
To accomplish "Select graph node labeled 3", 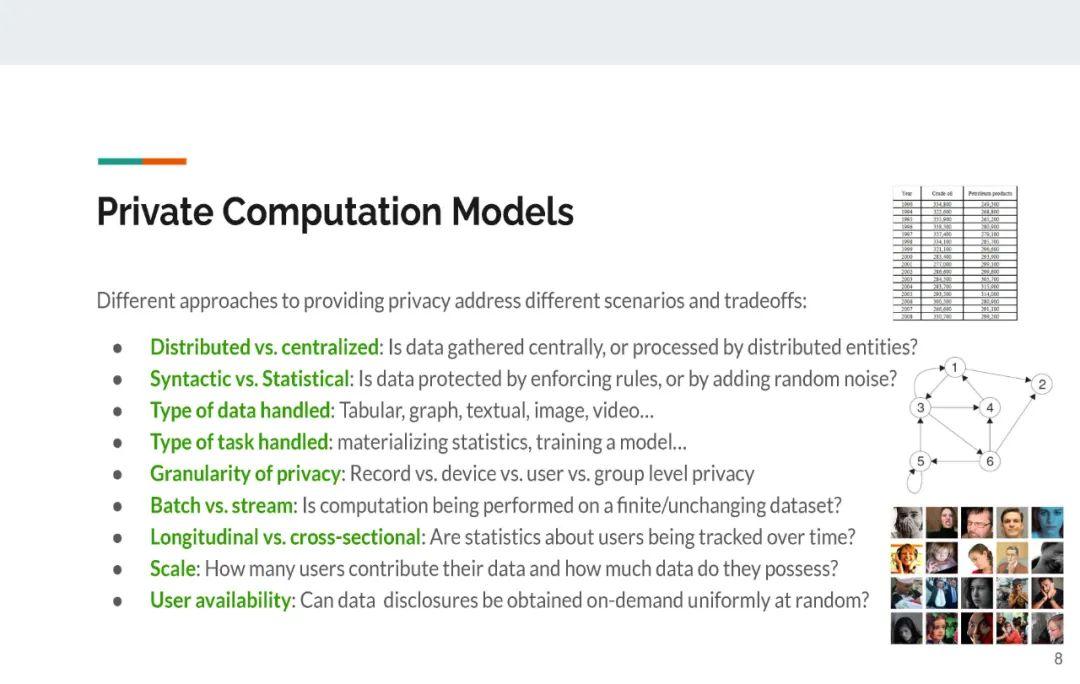I will [920, 408].
